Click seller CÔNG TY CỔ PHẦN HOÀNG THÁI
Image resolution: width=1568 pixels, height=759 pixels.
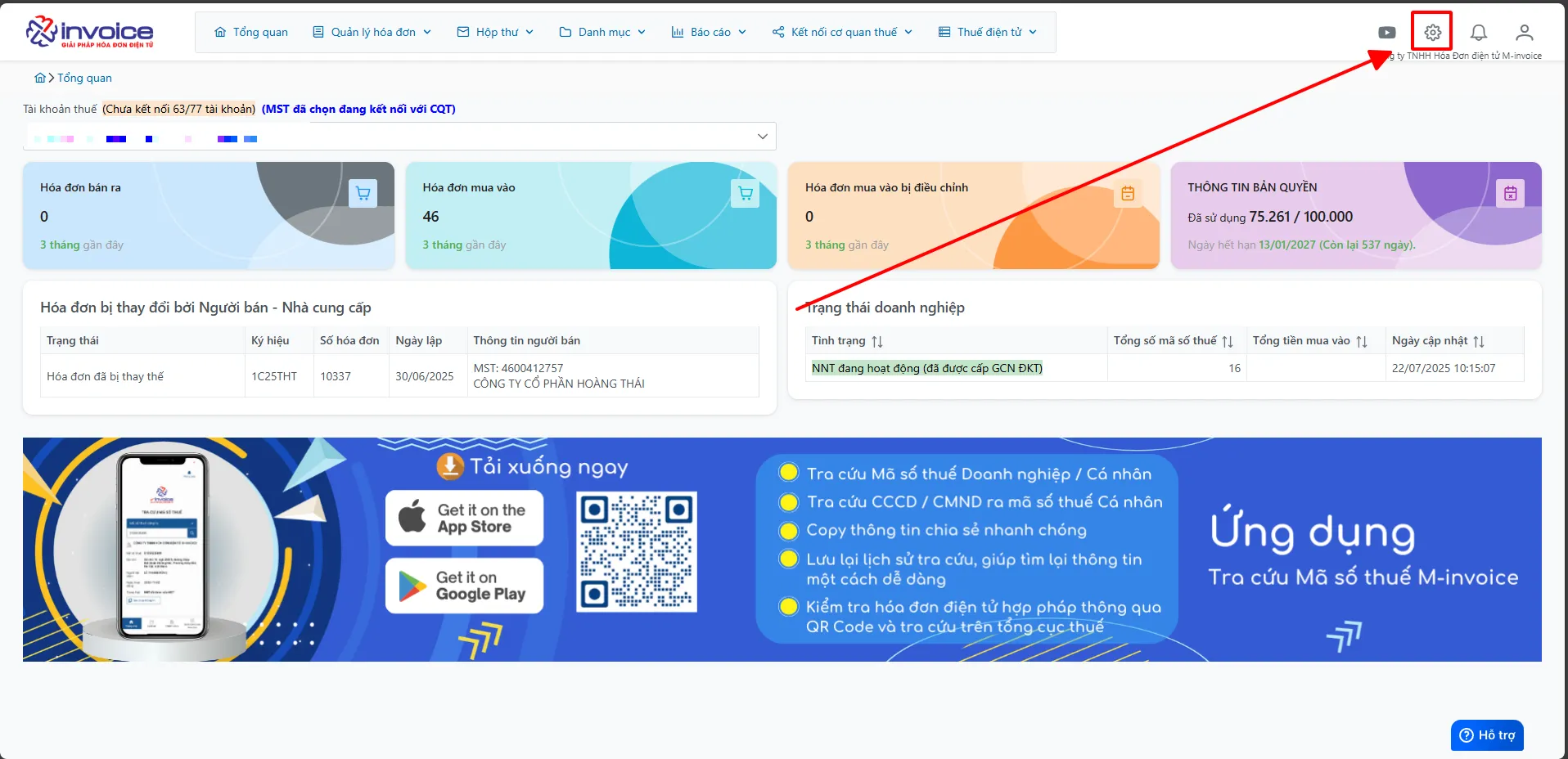[559, 384]
